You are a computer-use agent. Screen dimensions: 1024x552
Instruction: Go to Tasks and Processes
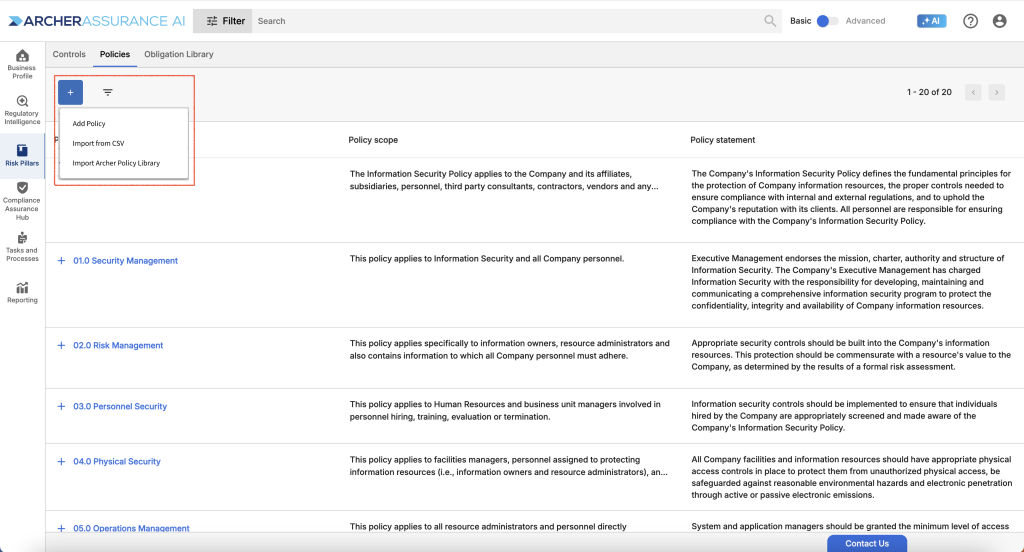coord(22,246)
